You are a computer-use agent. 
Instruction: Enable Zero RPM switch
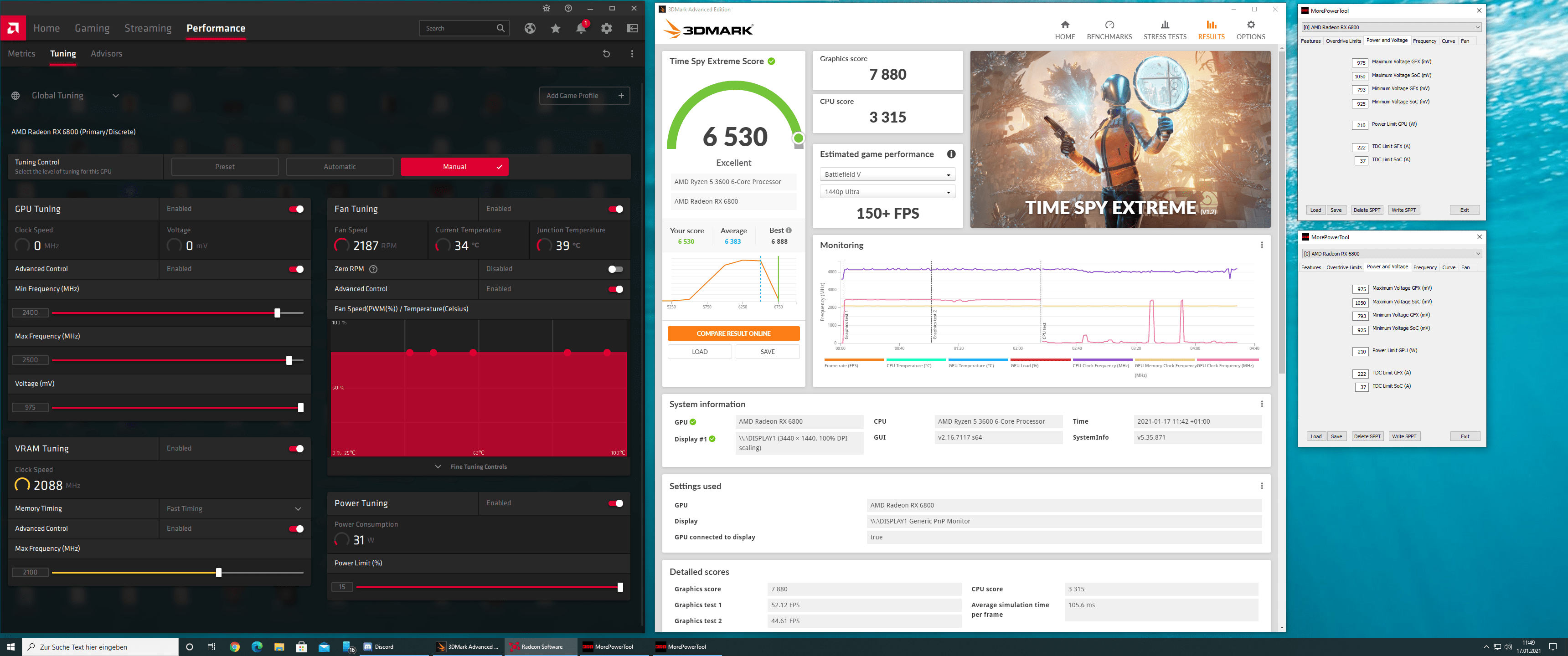click(x=615, y=269)
